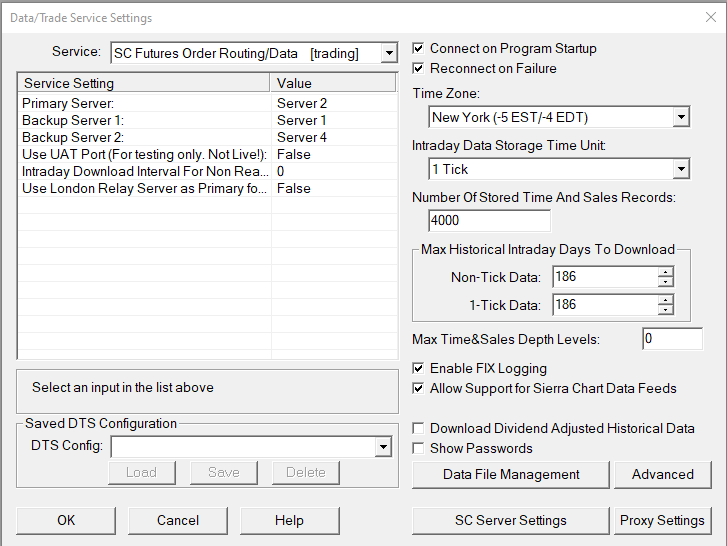727x546 pixels.
Task: Click the Server 2 value cell
Action: coord(334,103)
